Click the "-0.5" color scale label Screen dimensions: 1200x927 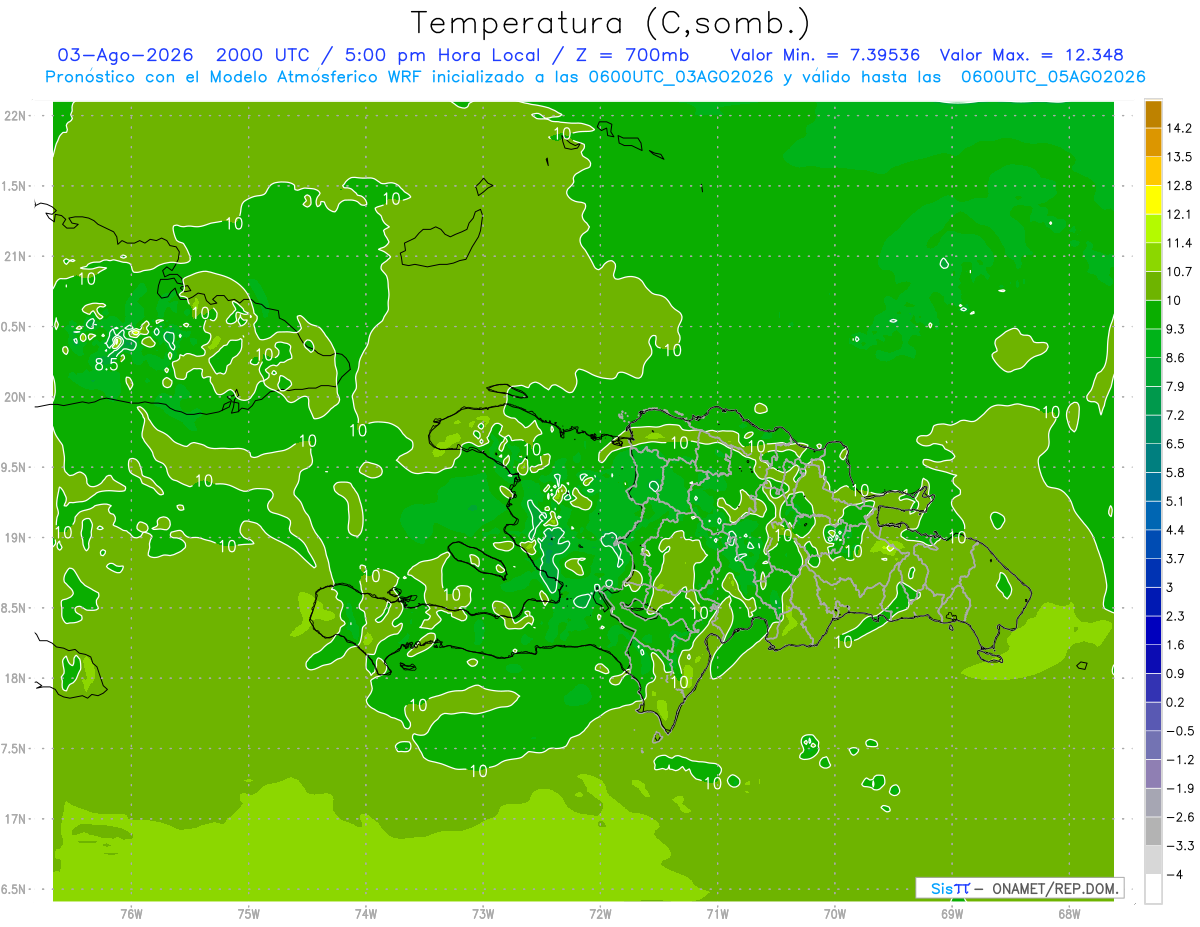click(1180, 731)
